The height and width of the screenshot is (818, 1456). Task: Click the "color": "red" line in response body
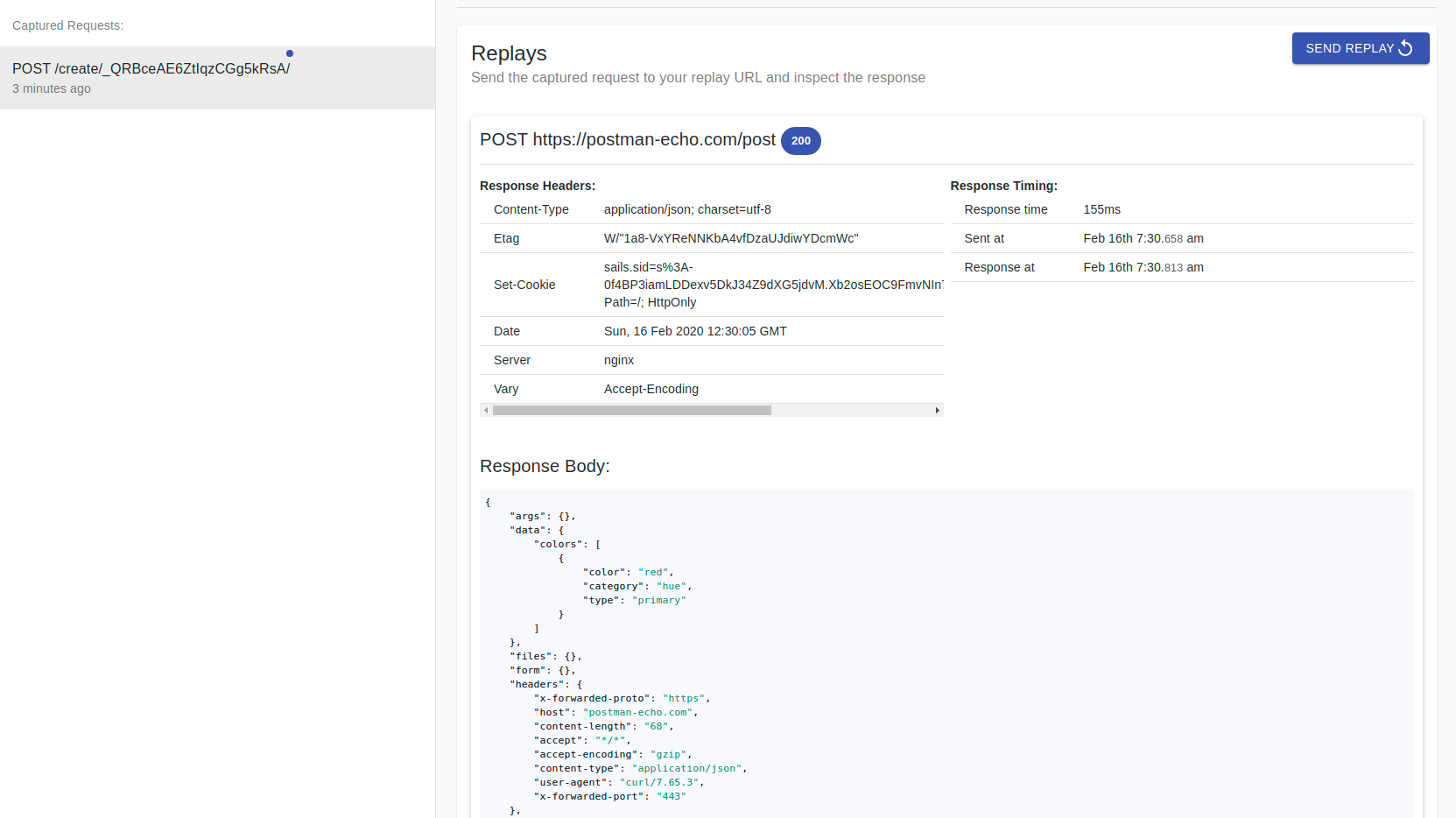629,572
